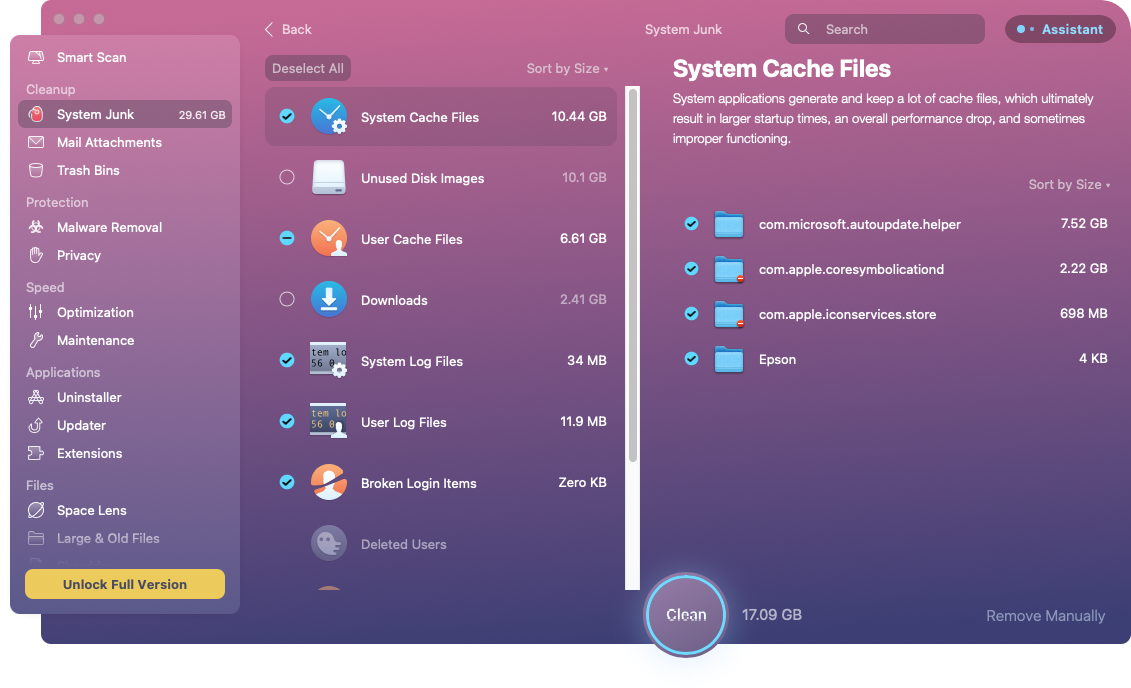
Task: Open the Privacy hand icon
Action: click(x=35, y=255)
